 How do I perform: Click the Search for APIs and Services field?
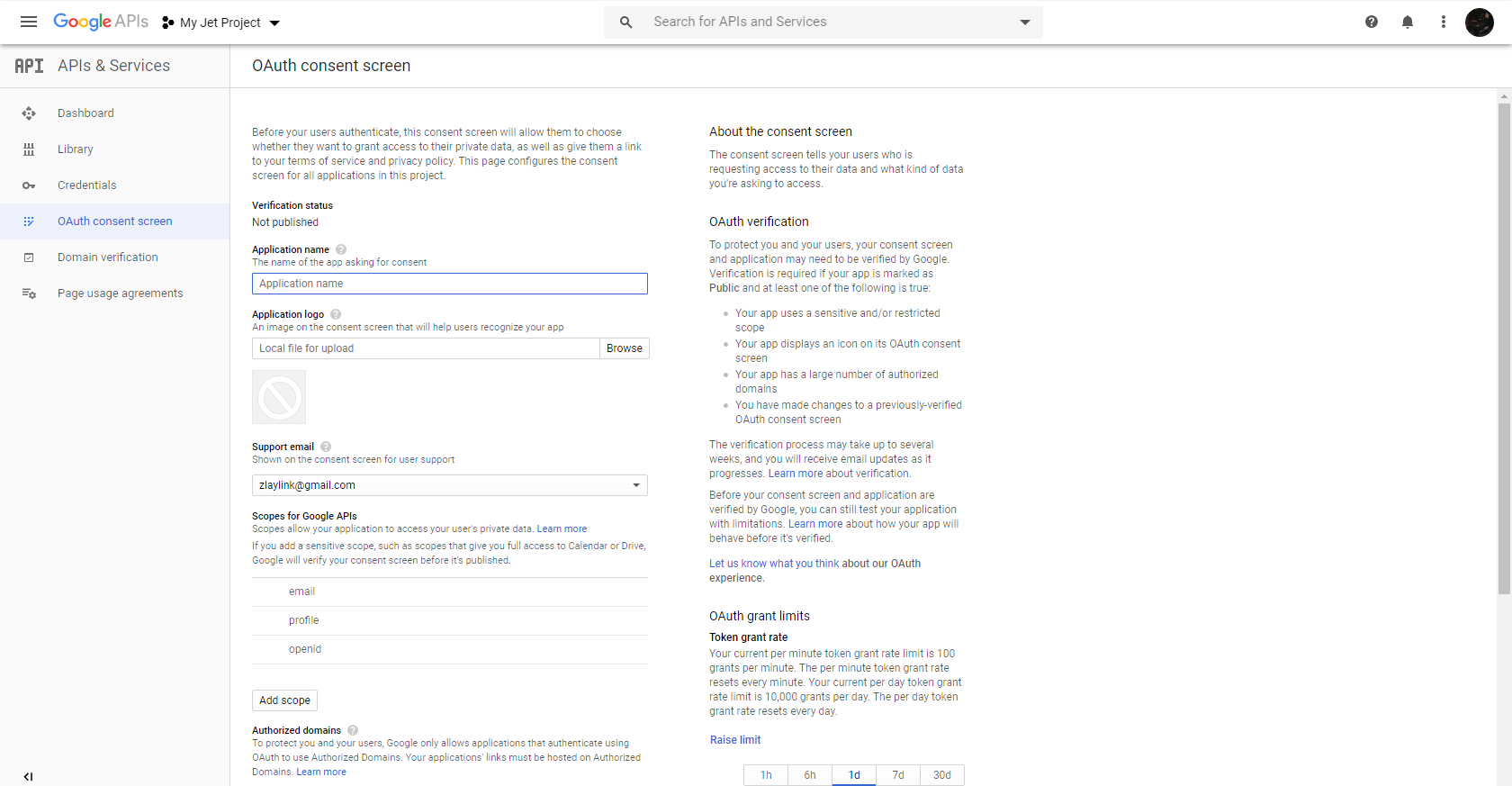823,23
